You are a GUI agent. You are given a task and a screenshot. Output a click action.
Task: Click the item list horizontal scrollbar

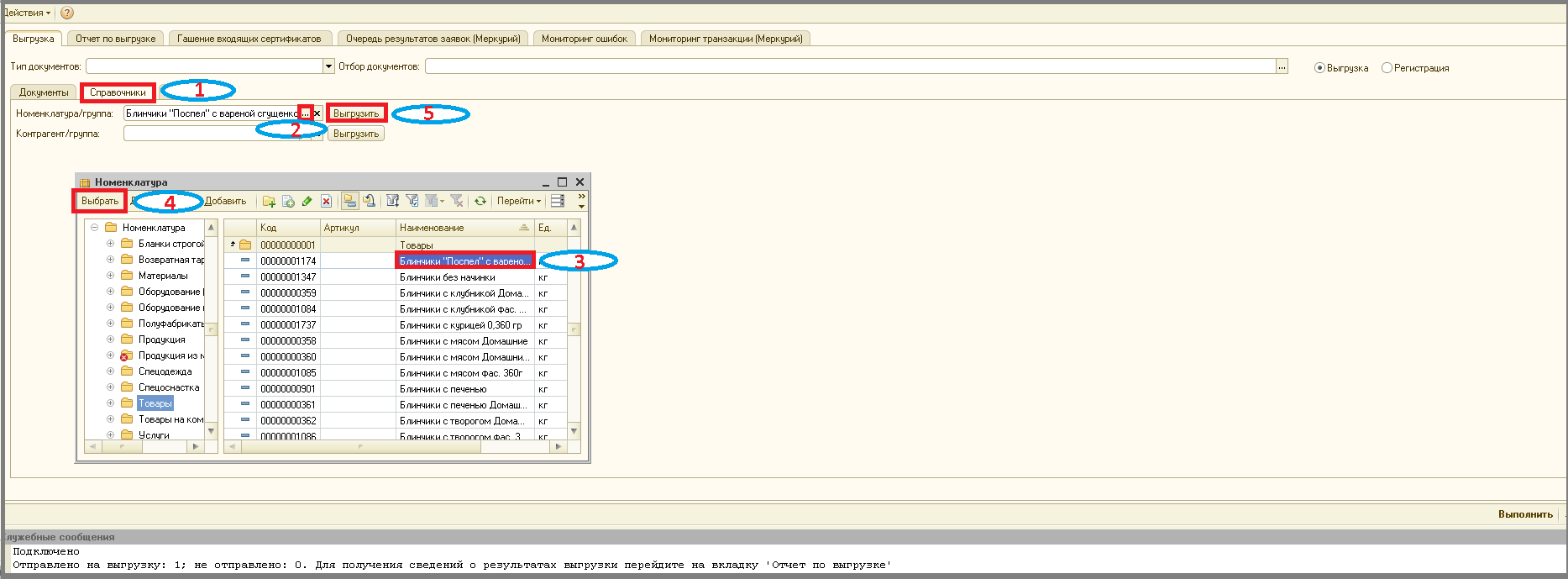coord(395,446)
